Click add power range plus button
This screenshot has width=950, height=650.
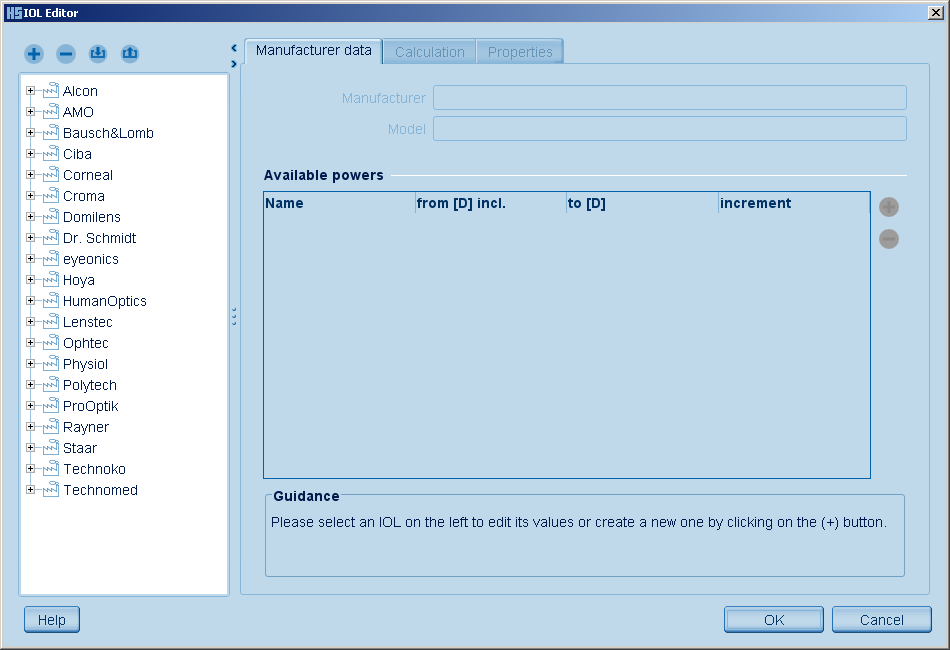pos(888,207)
